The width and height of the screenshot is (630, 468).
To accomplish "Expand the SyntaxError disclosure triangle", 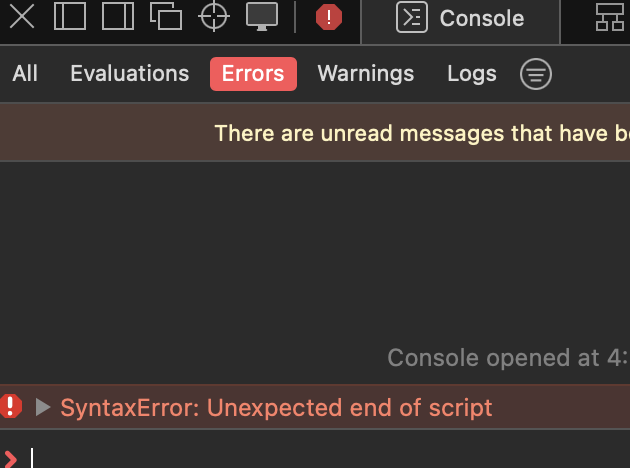I will click(x=43, y=407).
